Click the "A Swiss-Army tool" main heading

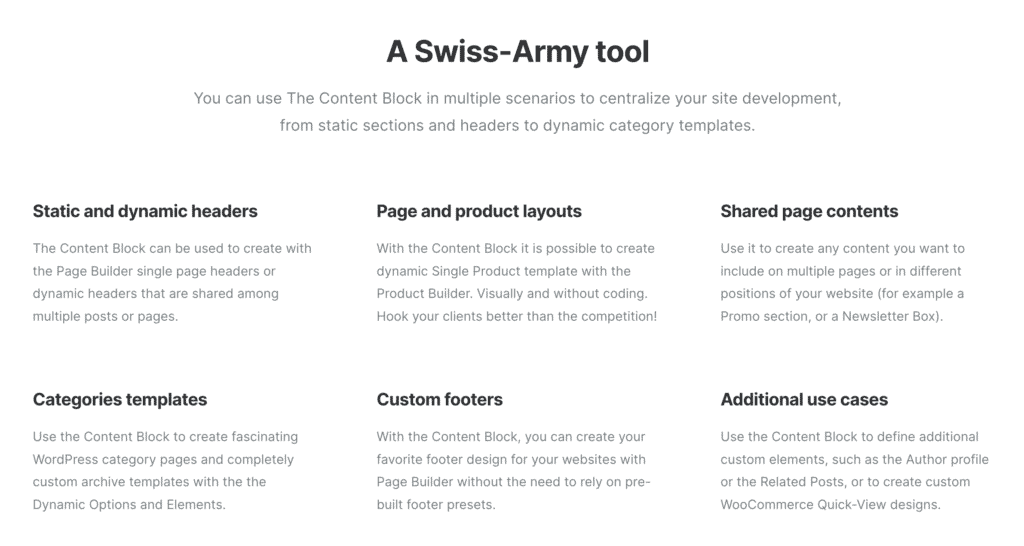(x=517, y=52)
